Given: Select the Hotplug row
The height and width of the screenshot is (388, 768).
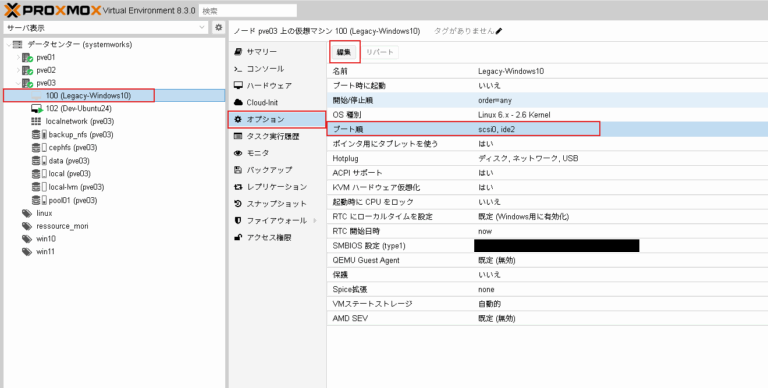Looking at the screenshot, I should (548, 158).
